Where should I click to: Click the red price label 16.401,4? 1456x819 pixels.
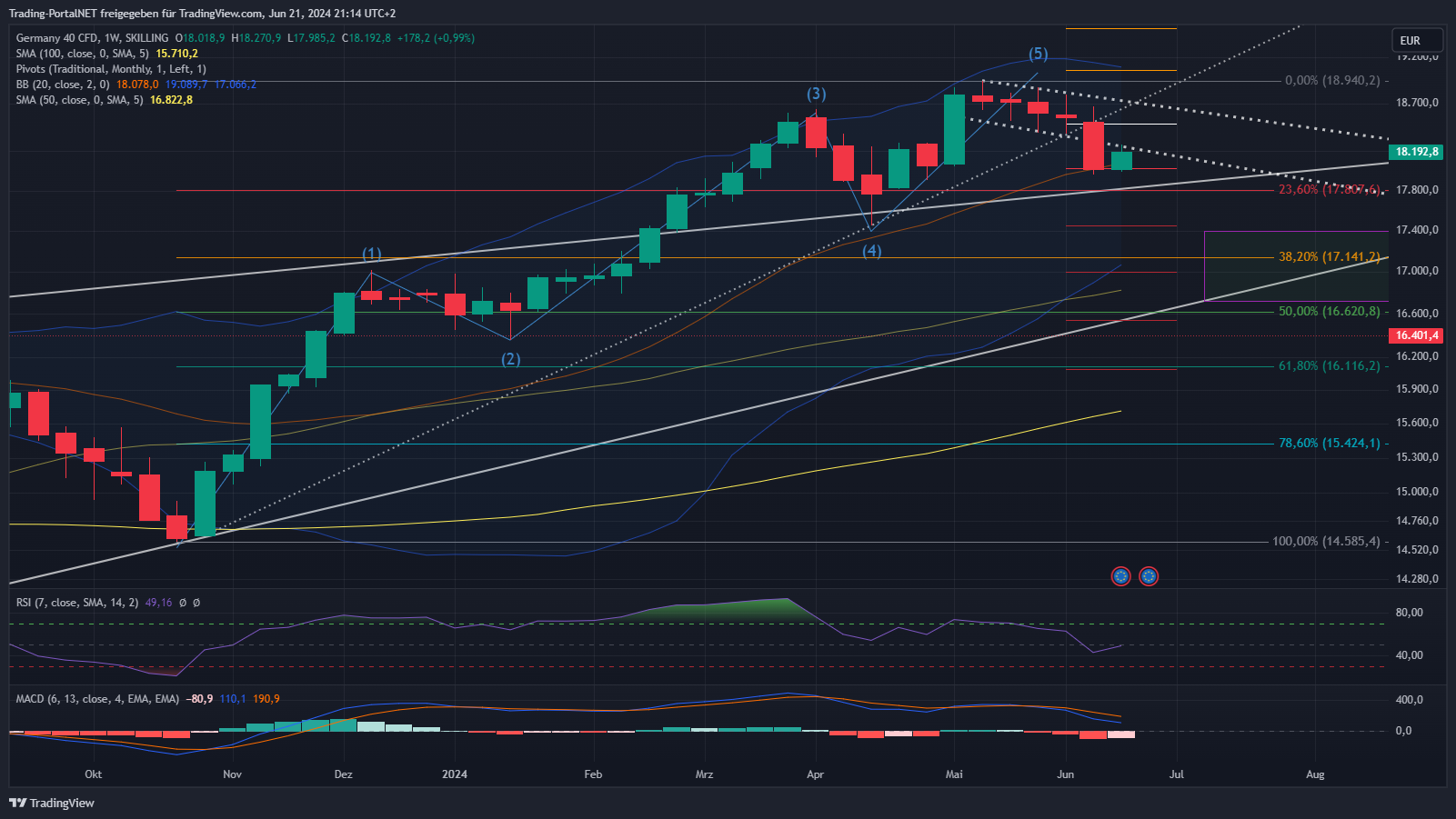pyautogui.click(x=1417, y=335)
